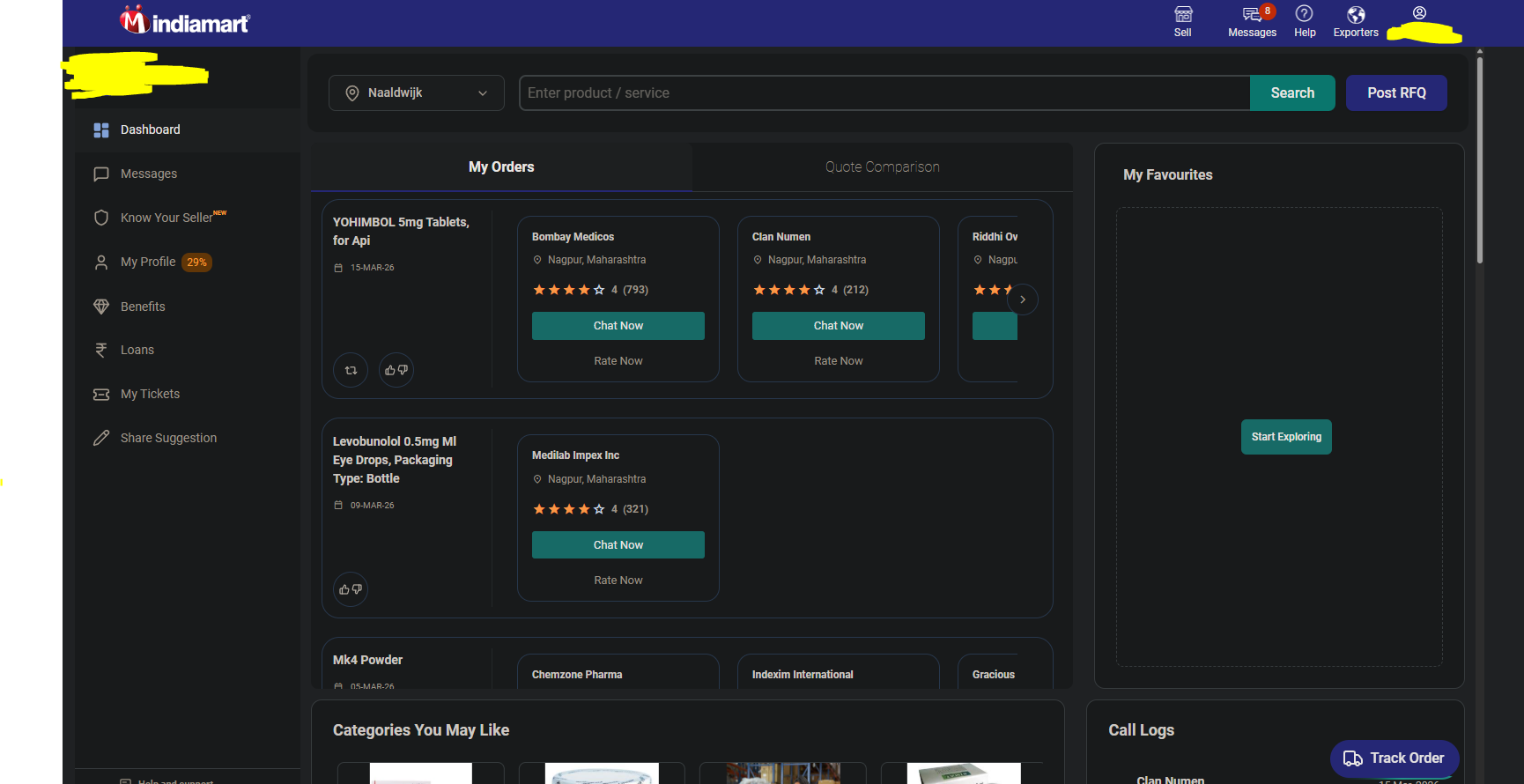1524x784 pixels.
Task: Open the Naaldwijk location dropdown
Action: pyautogui.click(x=416, y=93)
